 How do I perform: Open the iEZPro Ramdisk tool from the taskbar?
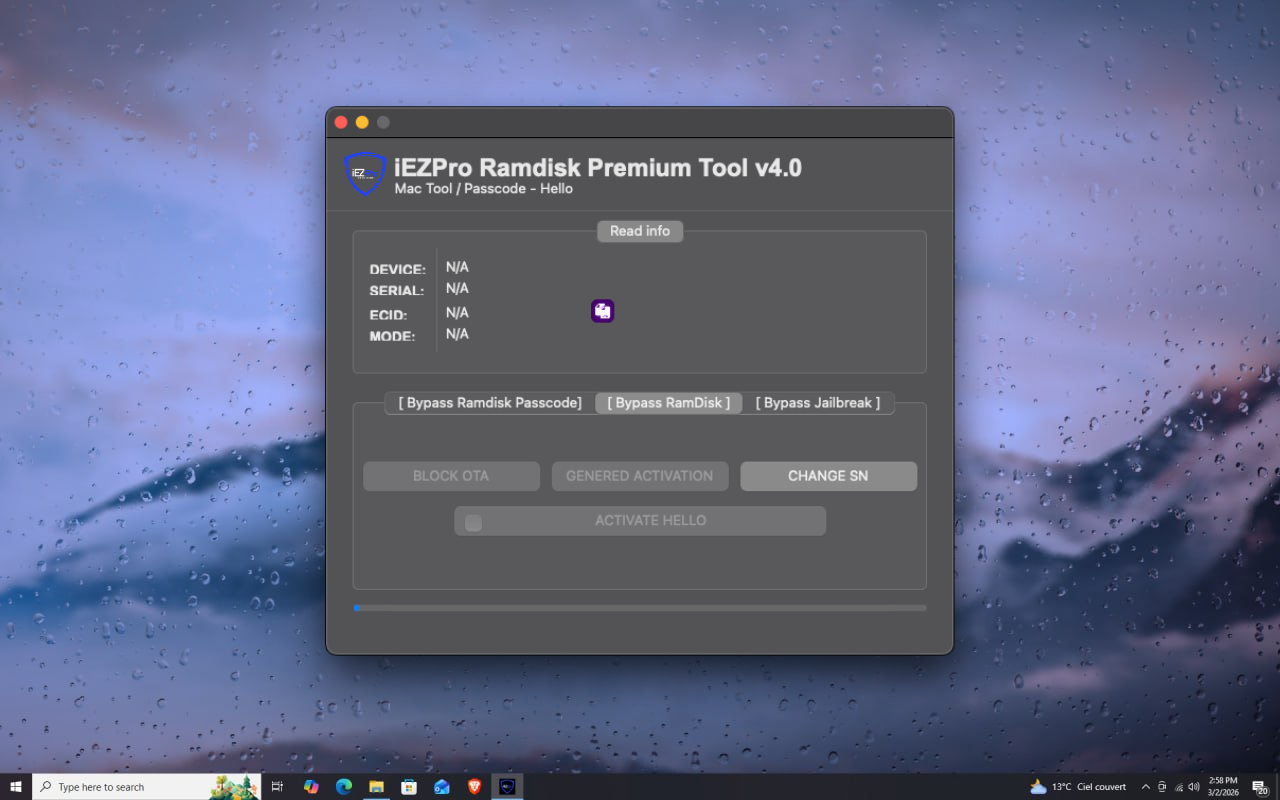point(508,786)
